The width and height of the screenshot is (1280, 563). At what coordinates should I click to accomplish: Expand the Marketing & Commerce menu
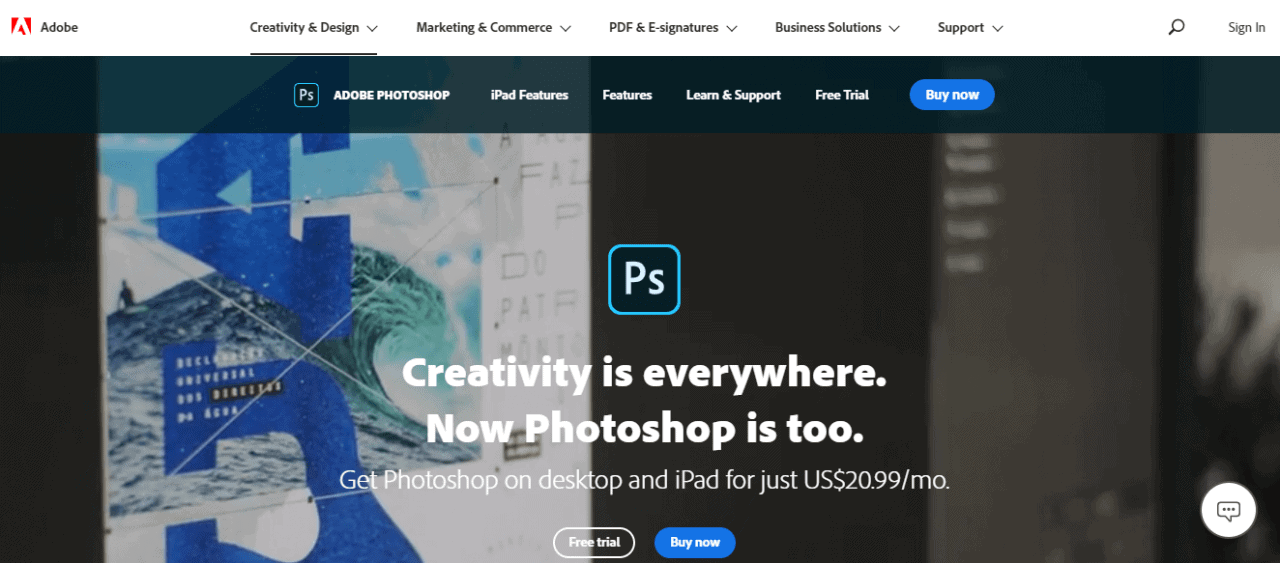pyautogui.click(x=494, y=28)
